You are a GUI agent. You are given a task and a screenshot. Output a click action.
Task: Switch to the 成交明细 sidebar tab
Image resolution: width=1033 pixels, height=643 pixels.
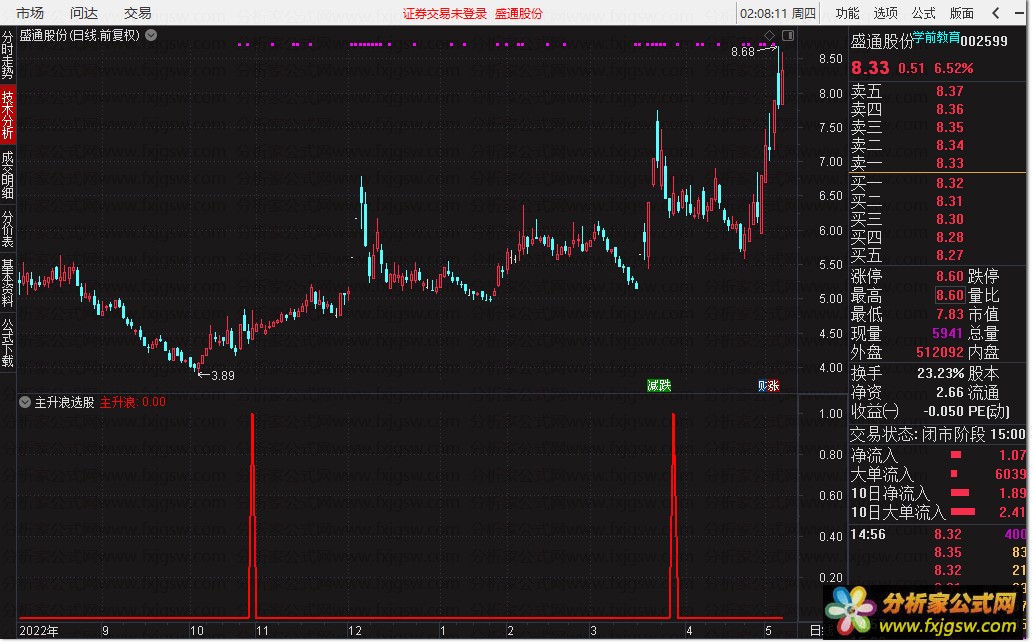[x=8, y=175]
